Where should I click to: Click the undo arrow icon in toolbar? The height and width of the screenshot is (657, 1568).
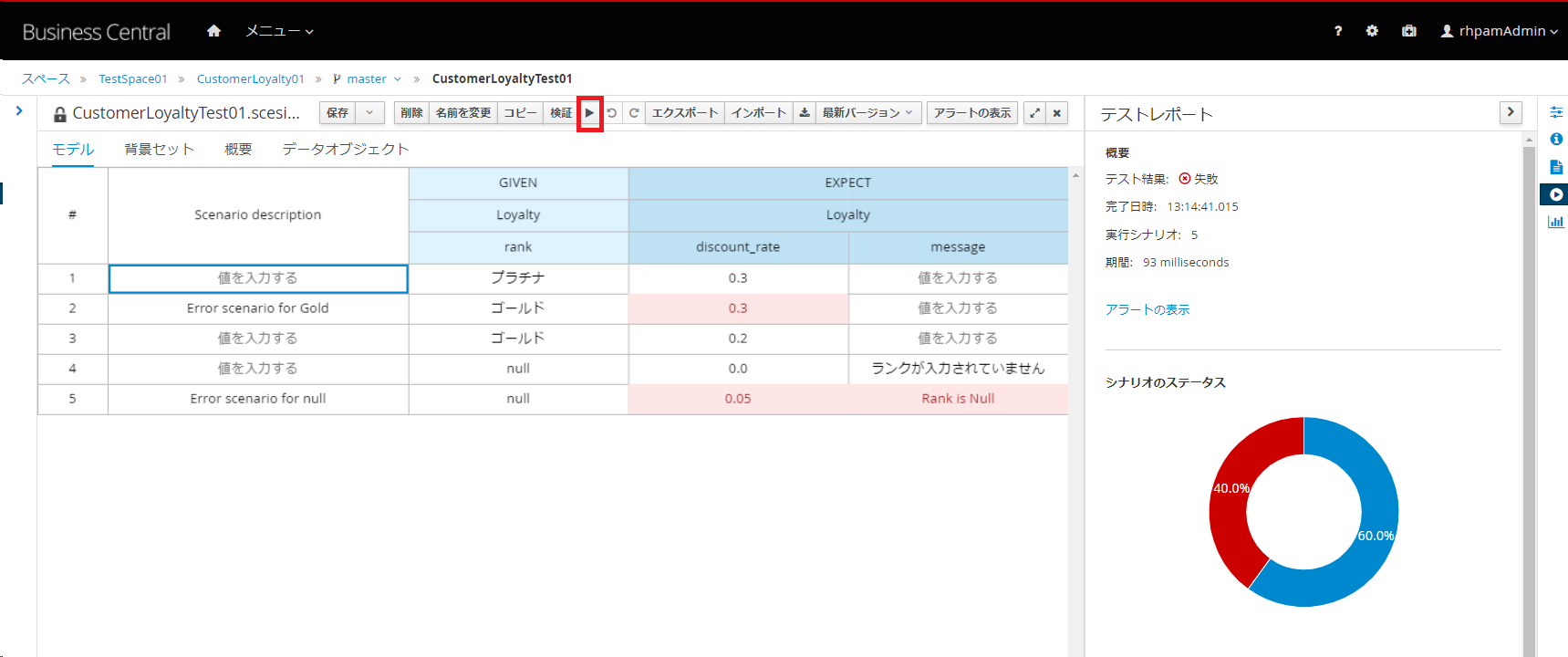612,113
